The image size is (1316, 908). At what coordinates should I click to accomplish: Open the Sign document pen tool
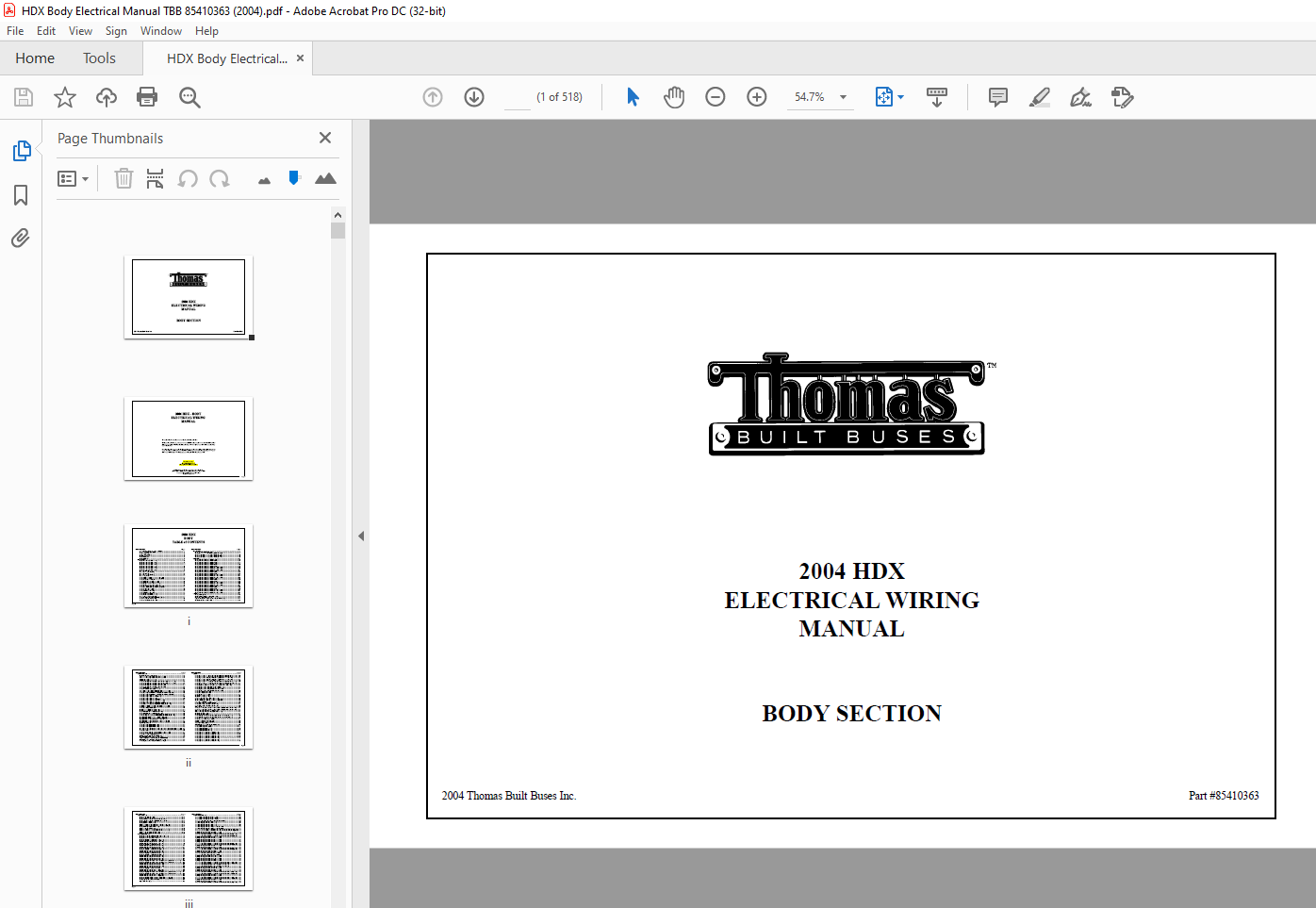(x=1080, y=97)
